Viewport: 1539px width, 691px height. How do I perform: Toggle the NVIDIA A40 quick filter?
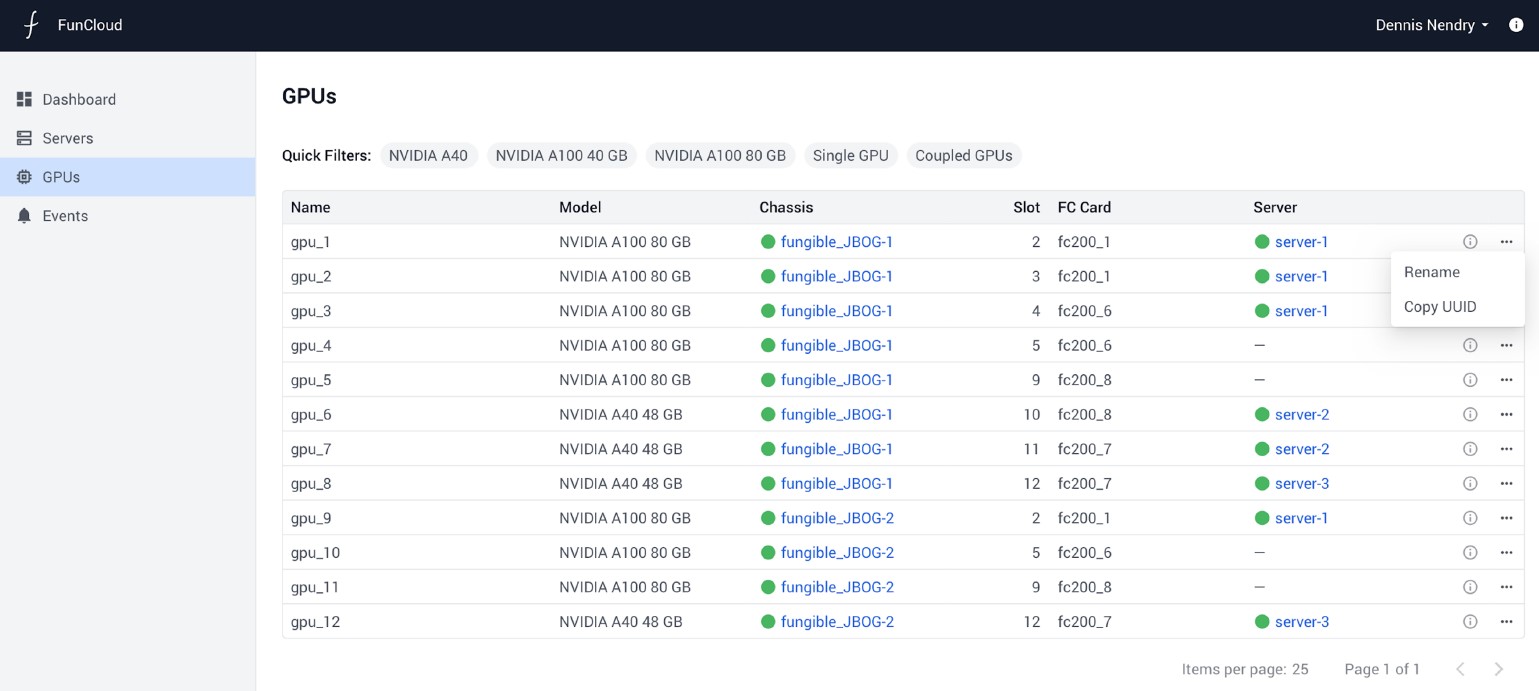[428, 156]
